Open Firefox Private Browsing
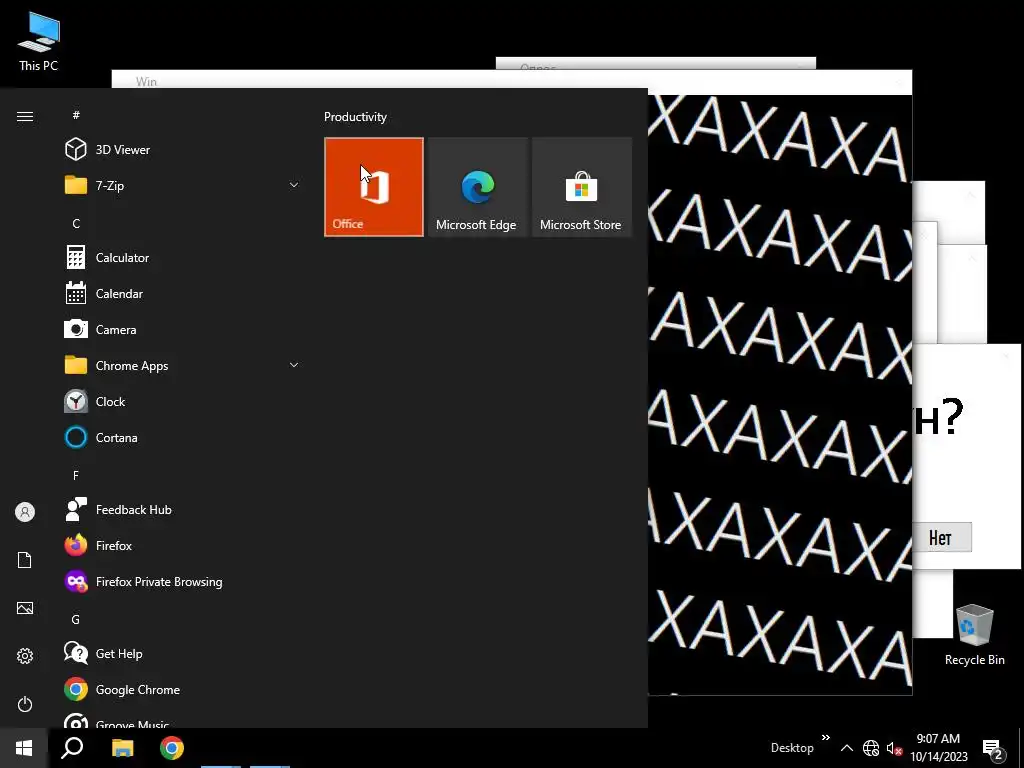This screenshot has height=768, width=1024. point(183,581)
